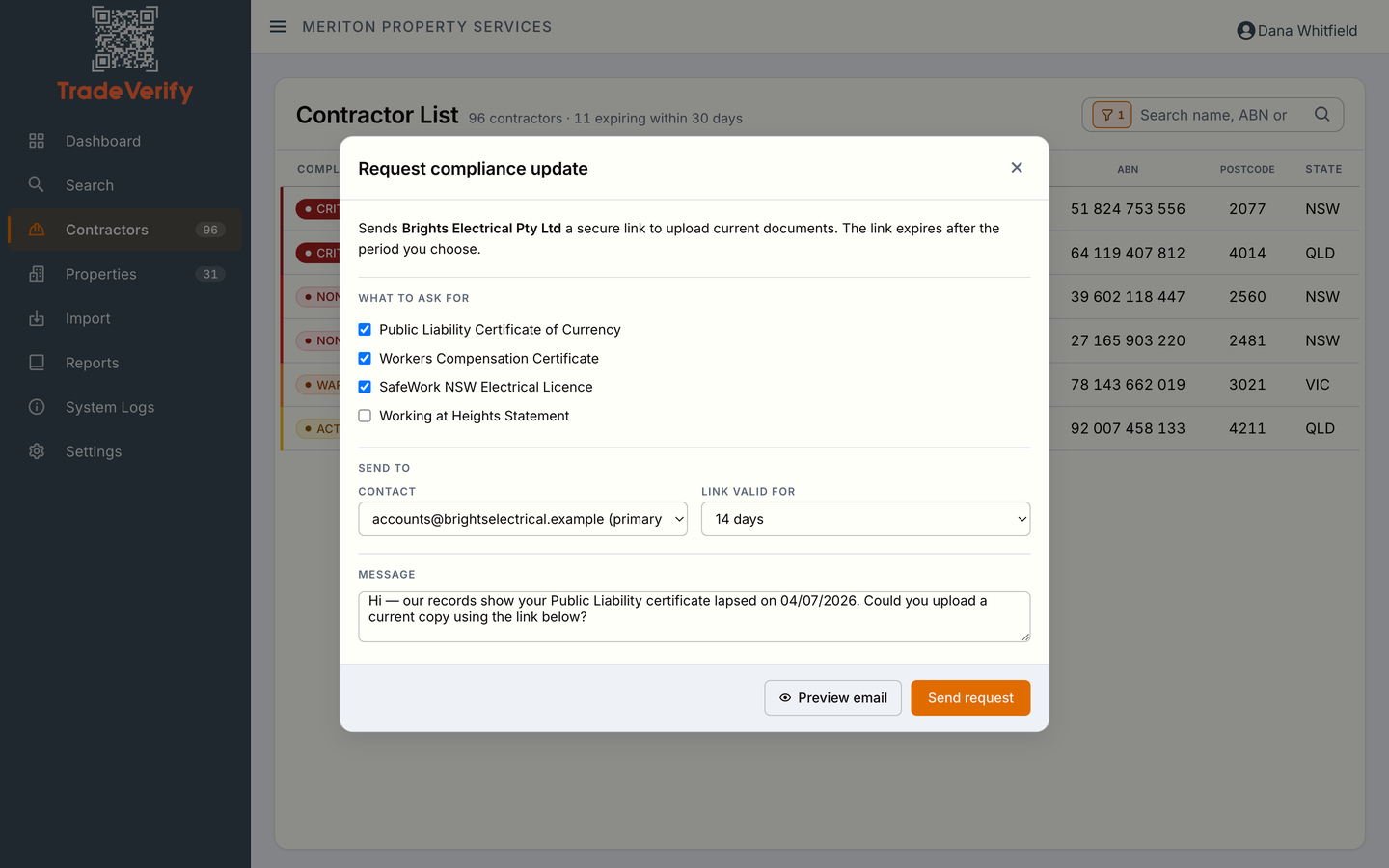Screen dimensions: 1389x868
Task: Click the VIC state cell
Action: (1318, 385)
